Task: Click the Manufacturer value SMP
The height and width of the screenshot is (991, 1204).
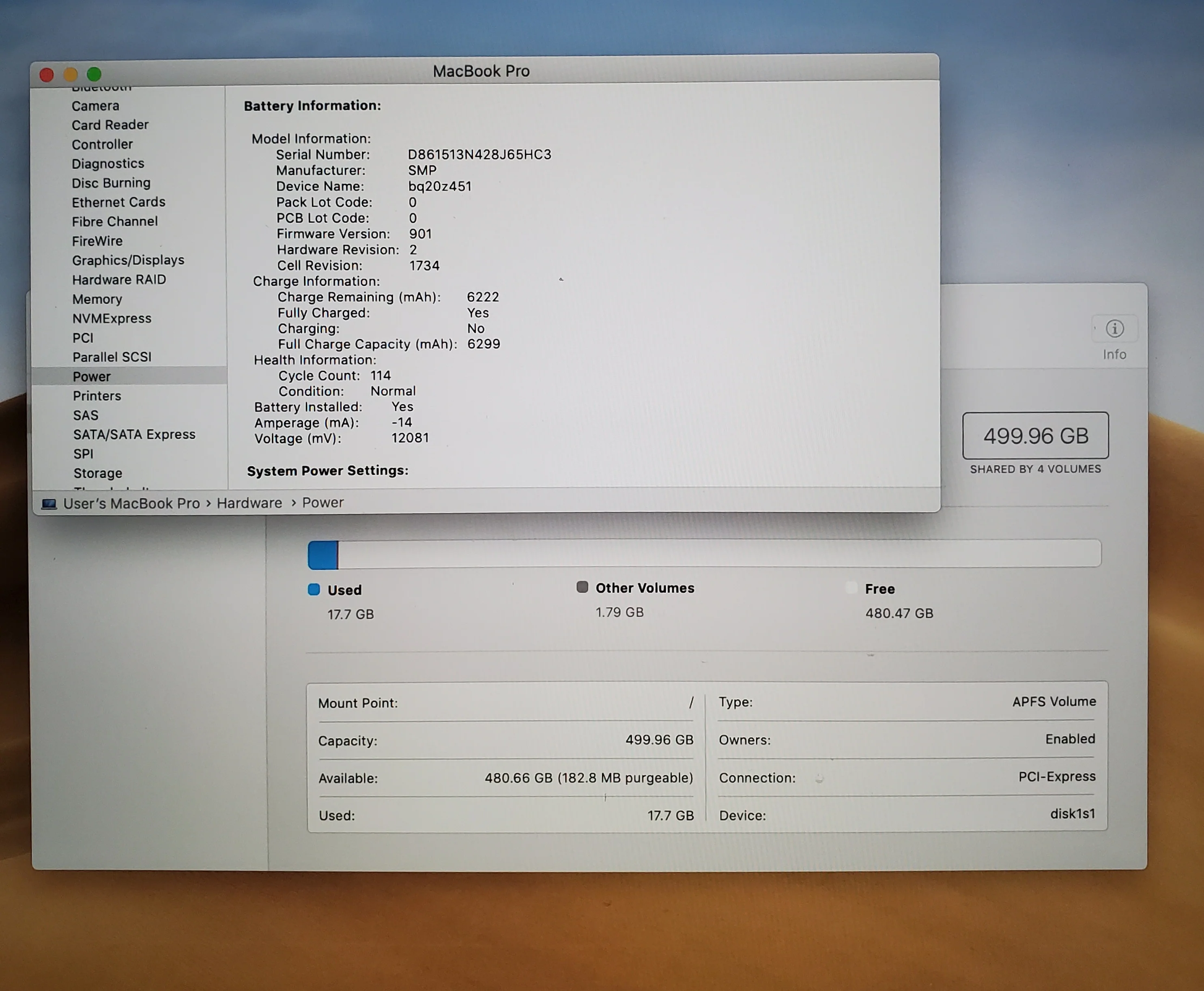Action: click(422, 171)
